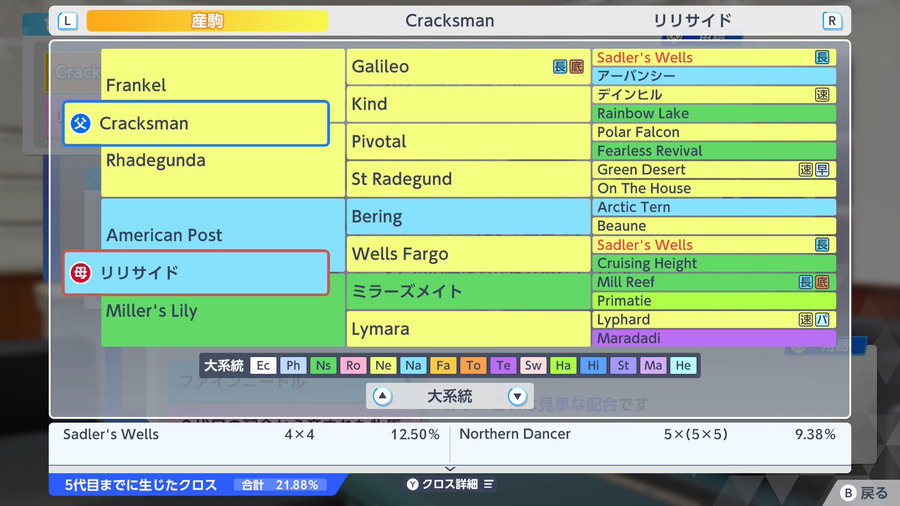Click the 速 factor icon on Green Desert
This screenshot has width=900, height=506.
[x=806, y=170]
